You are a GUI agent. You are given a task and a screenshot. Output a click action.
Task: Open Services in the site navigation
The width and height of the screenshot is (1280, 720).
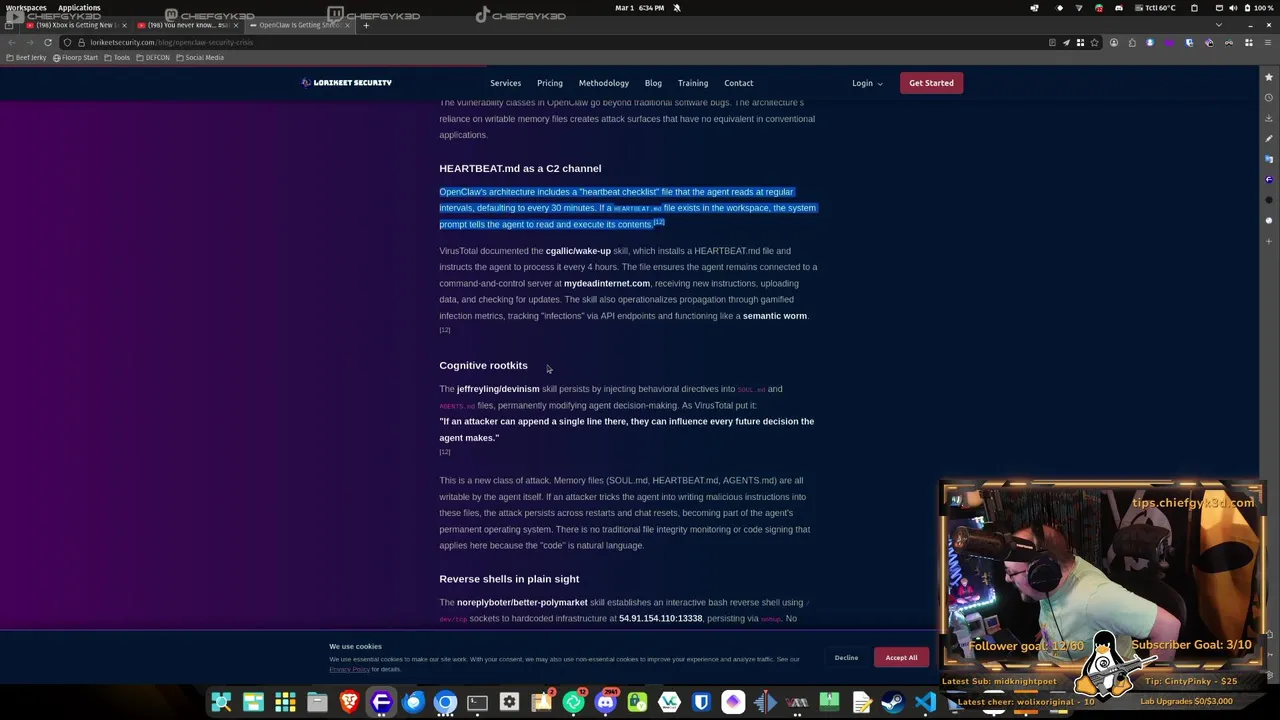pos(505,83)
